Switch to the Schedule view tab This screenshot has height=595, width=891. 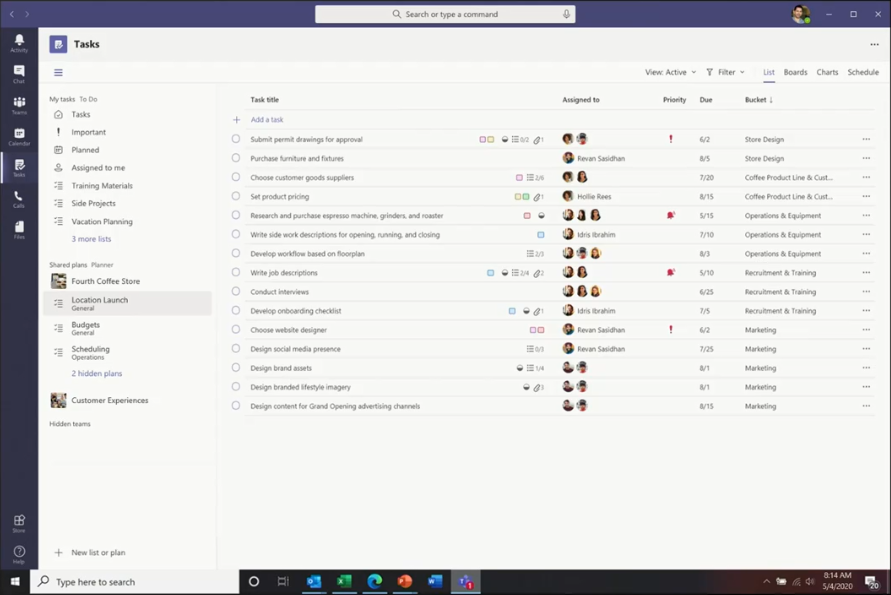863,72
